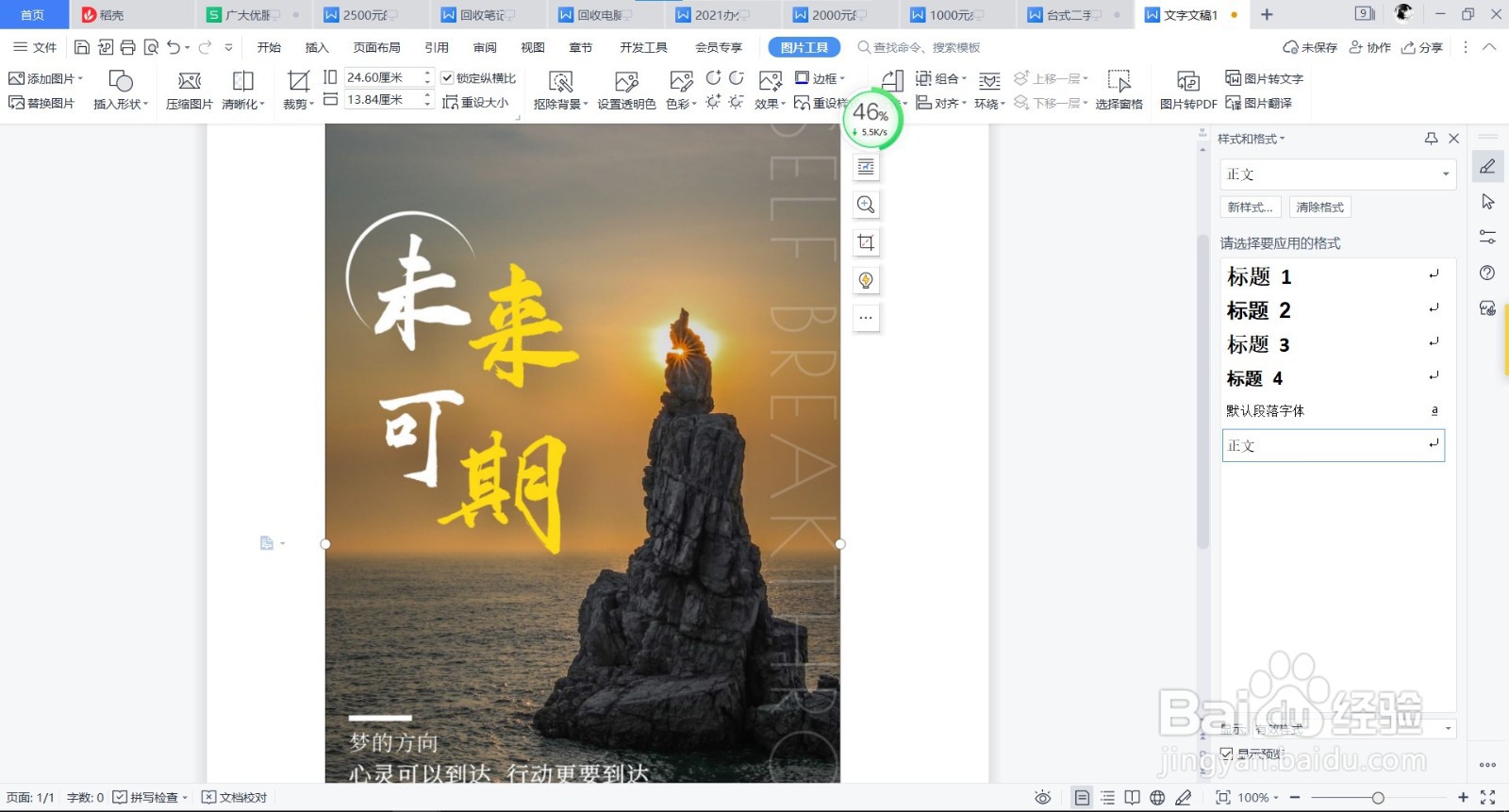Select the Crop (裁剪) tool
The image size is (1509, 812).
[x=298, y=91]
